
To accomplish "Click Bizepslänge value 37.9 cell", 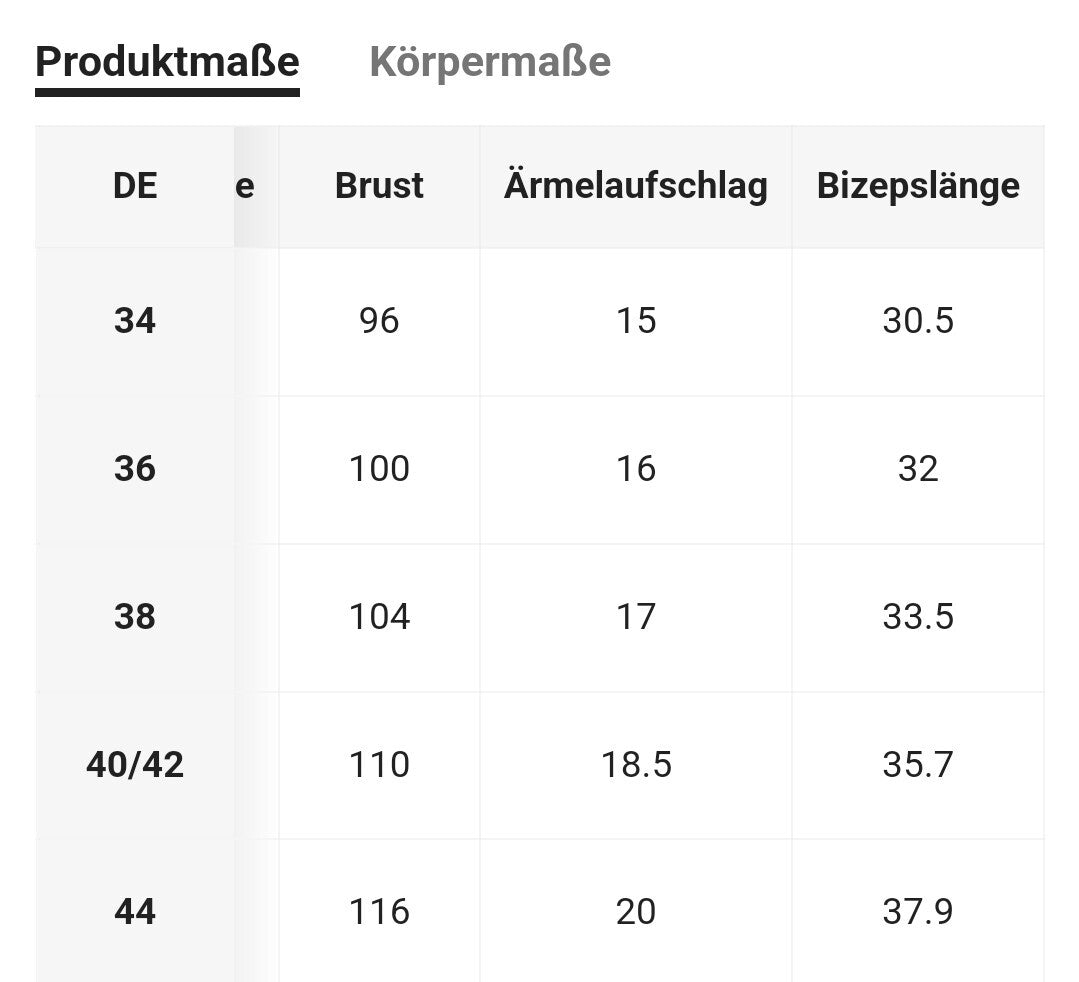I will (918, 912).
